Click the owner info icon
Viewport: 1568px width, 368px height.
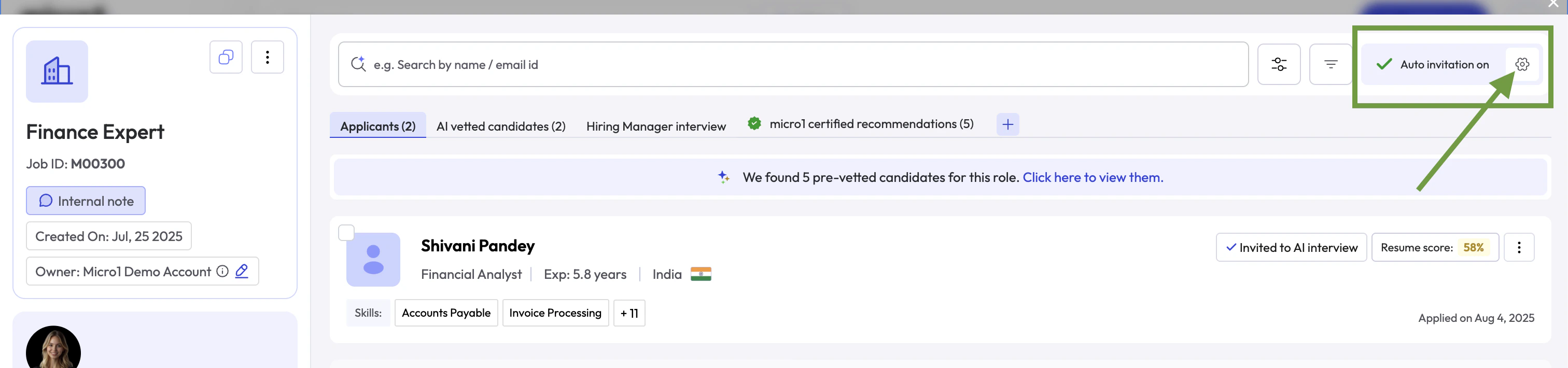point(223,271)
